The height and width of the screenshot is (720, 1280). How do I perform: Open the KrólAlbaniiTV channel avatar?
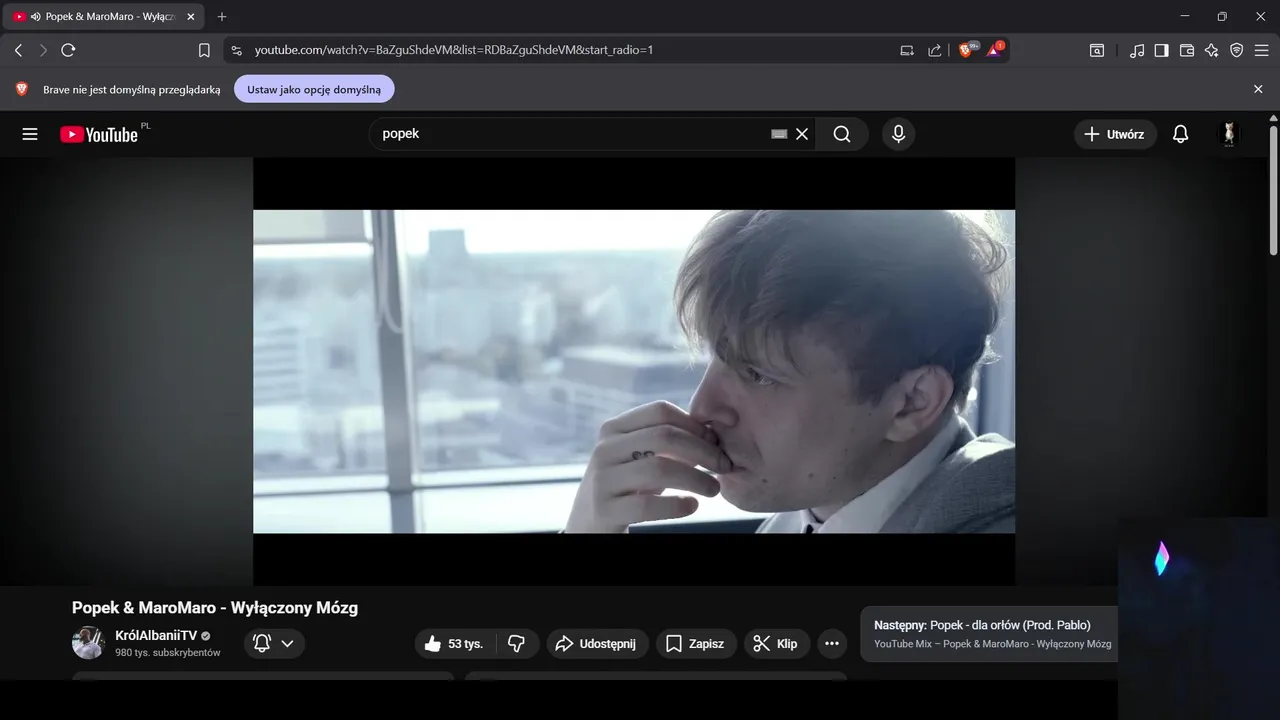88,643
